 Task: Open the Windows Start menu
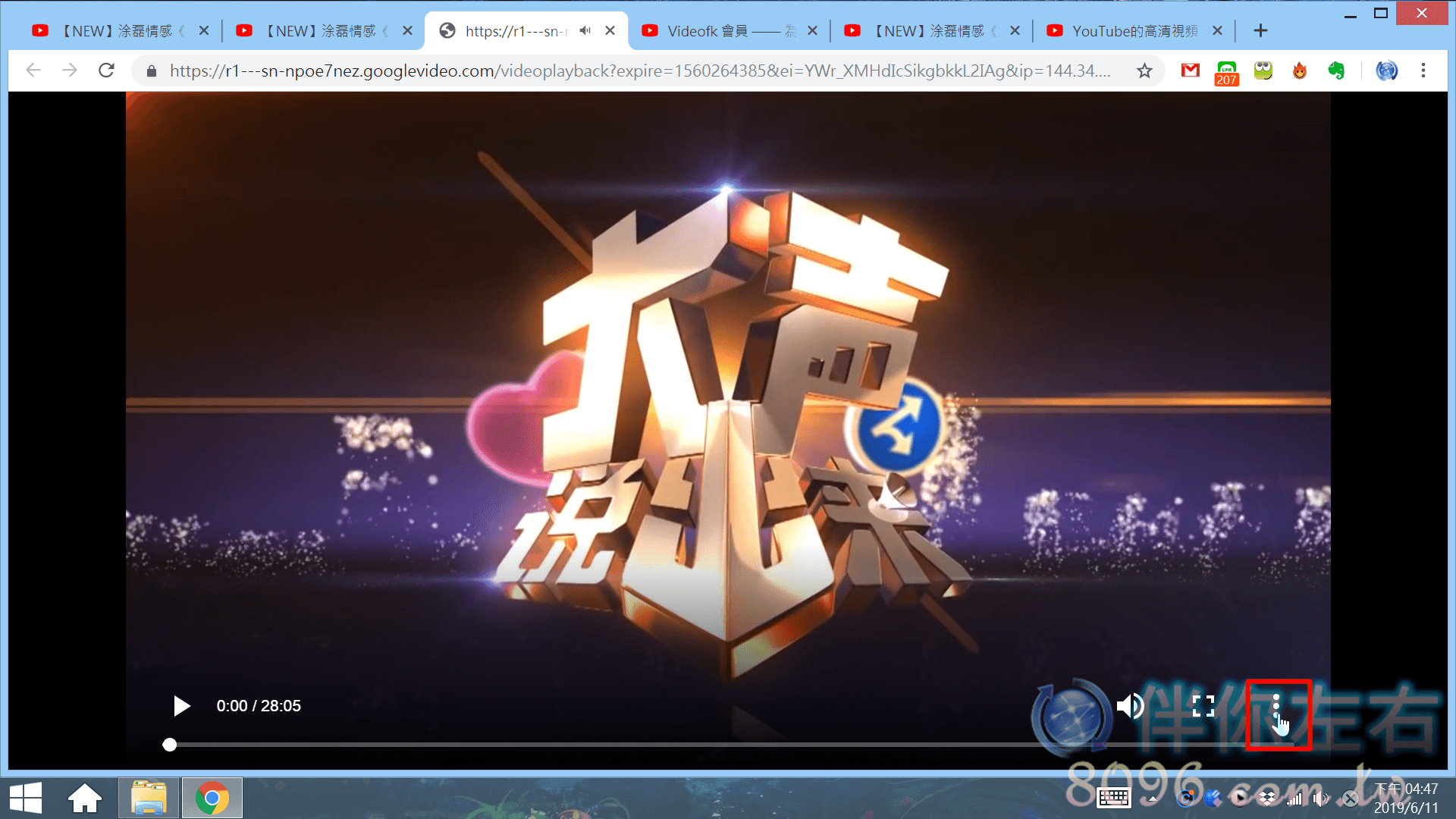pyautogui.click(x=26, y=799)
